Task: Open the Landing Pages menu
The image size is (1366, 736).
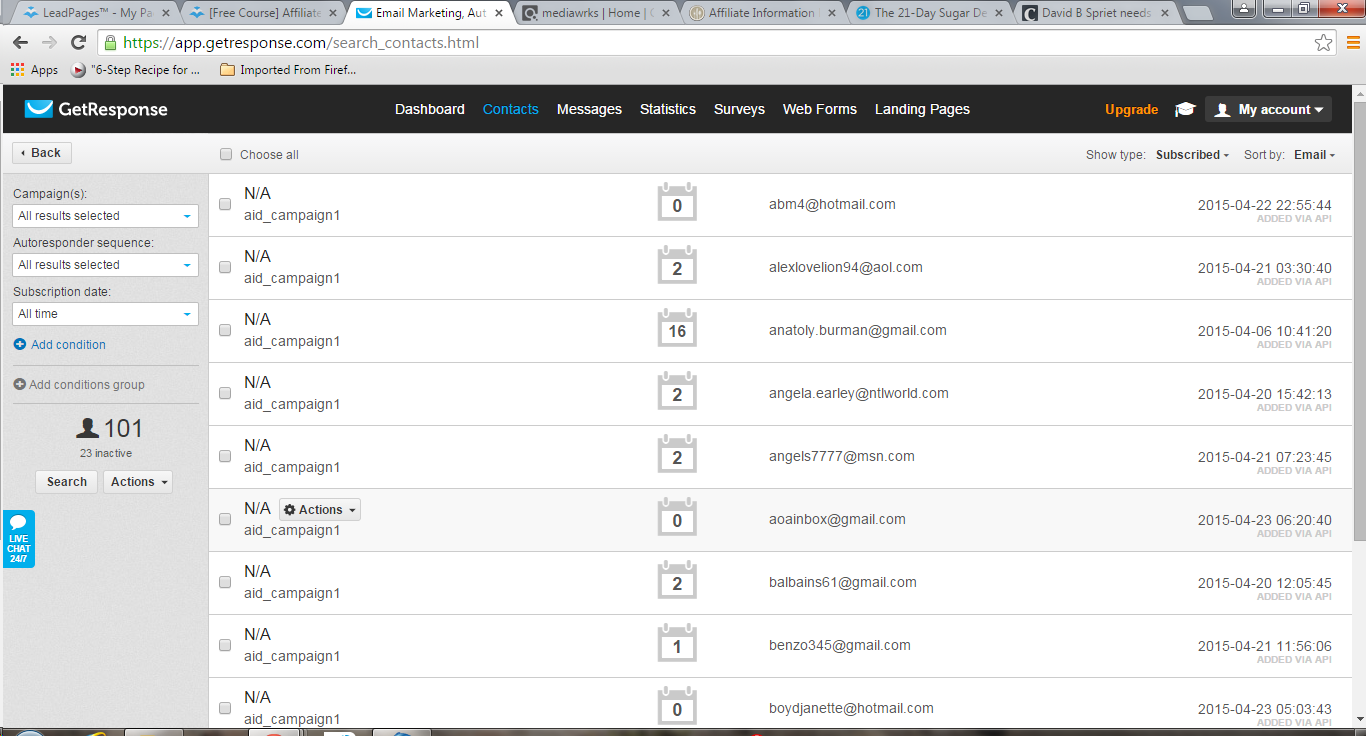Action: tap(922, 110)
